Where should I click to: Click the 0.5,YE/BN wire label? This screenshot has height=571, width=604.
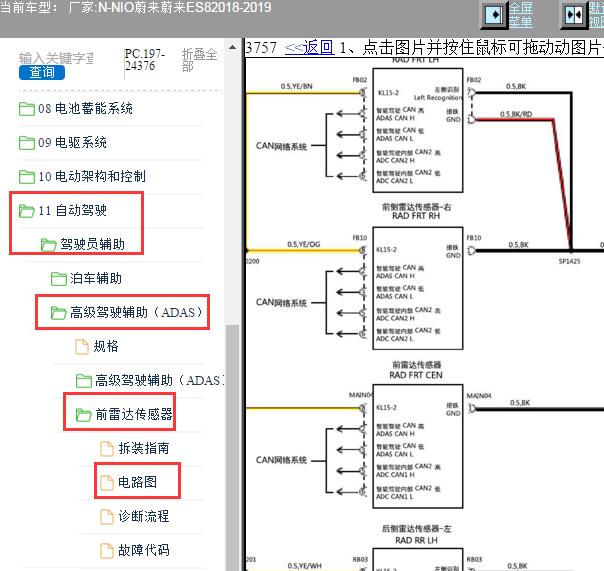point(297,86)
